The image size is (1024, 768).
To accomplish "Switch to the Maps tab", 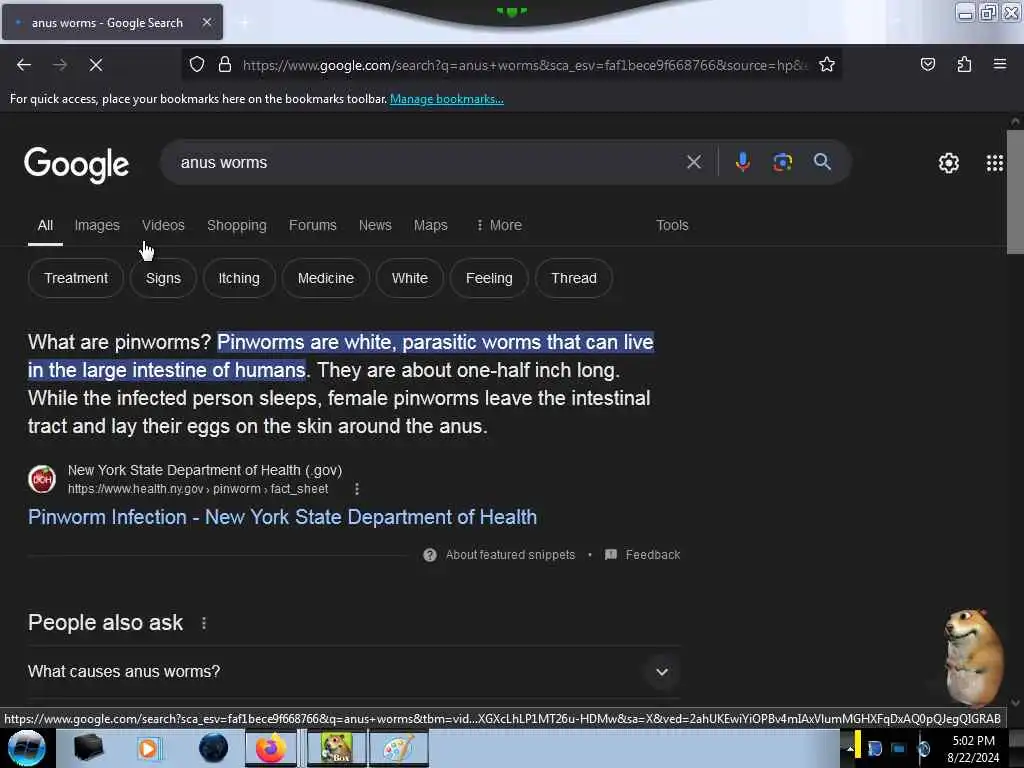I will (430, 225).
